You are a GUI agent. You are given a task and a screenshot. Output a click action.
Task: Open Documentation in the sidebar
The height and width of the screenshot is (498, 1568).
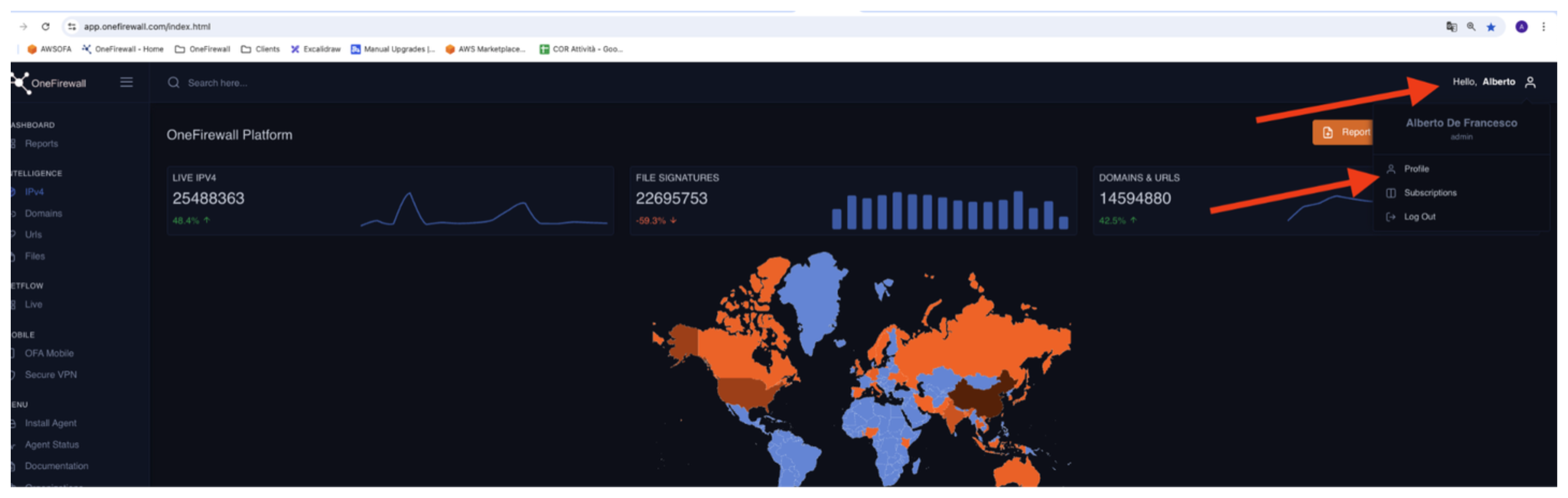[x=56, y=466]
